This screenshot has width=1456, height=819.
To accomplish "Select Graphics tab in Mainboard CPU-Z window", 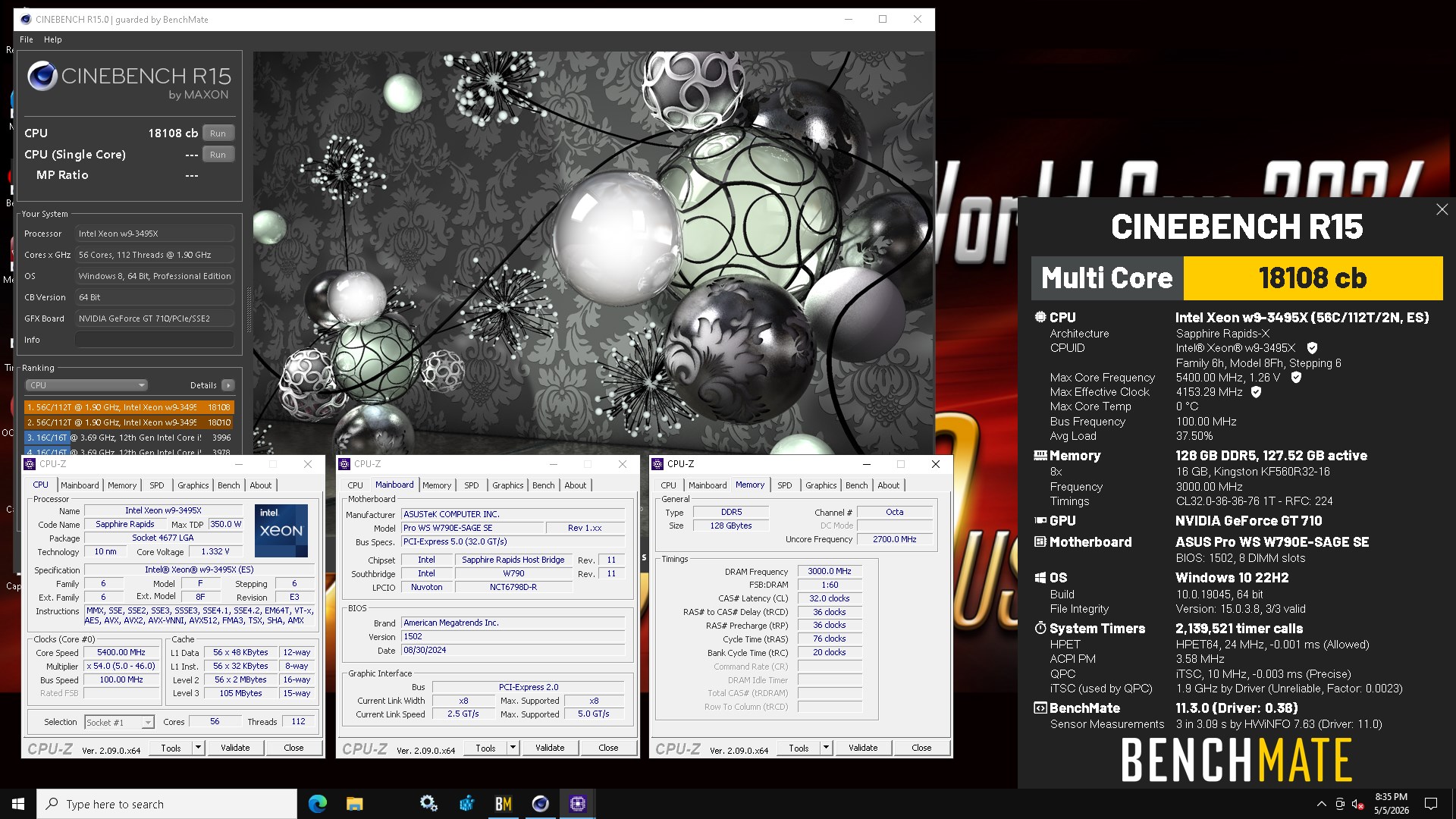I will 508,485.
